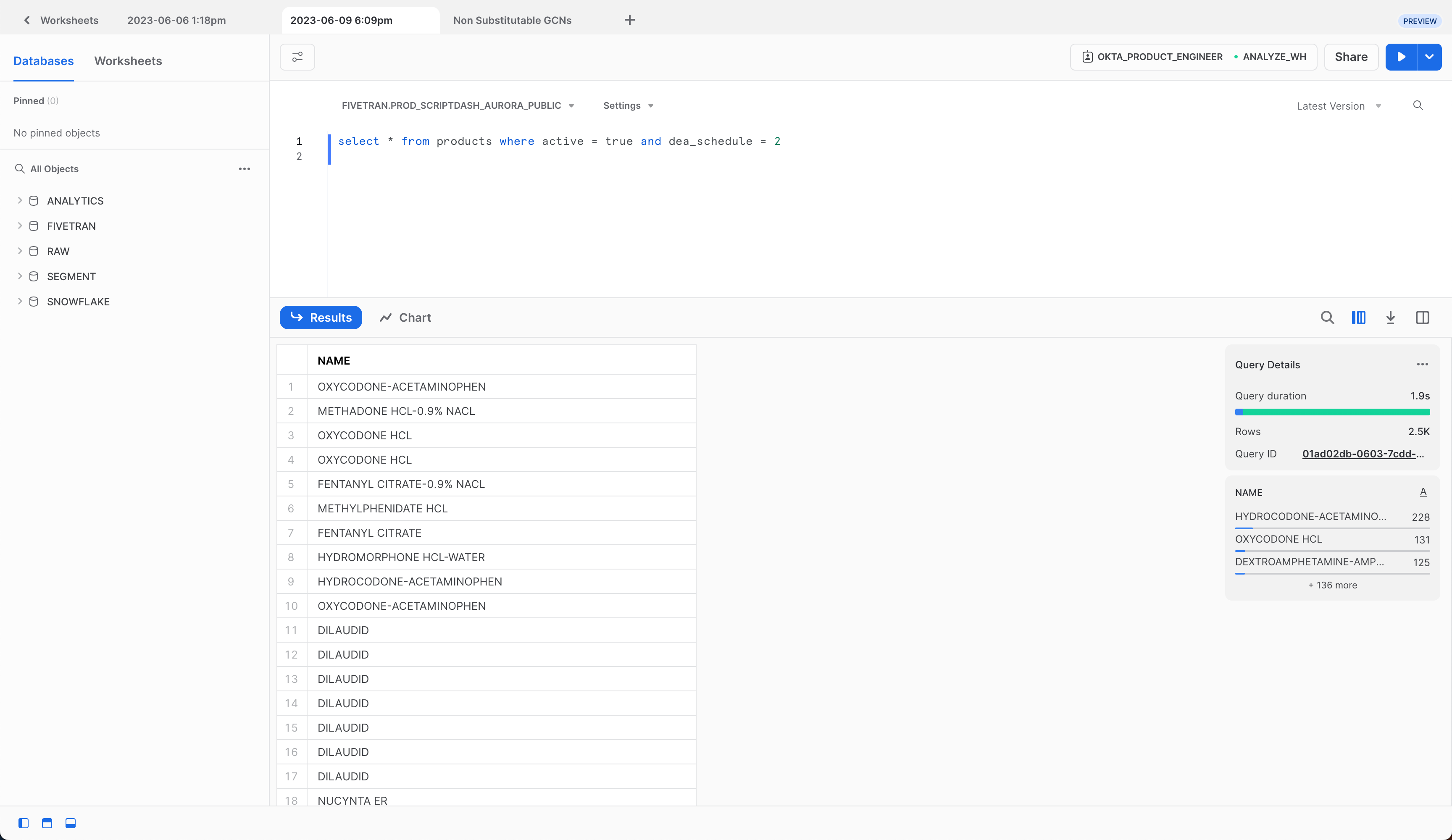The height and width of the screenshot is (840, 1452).
Task: Toggle the editor panel layout icon
Action: pos(47,823)
